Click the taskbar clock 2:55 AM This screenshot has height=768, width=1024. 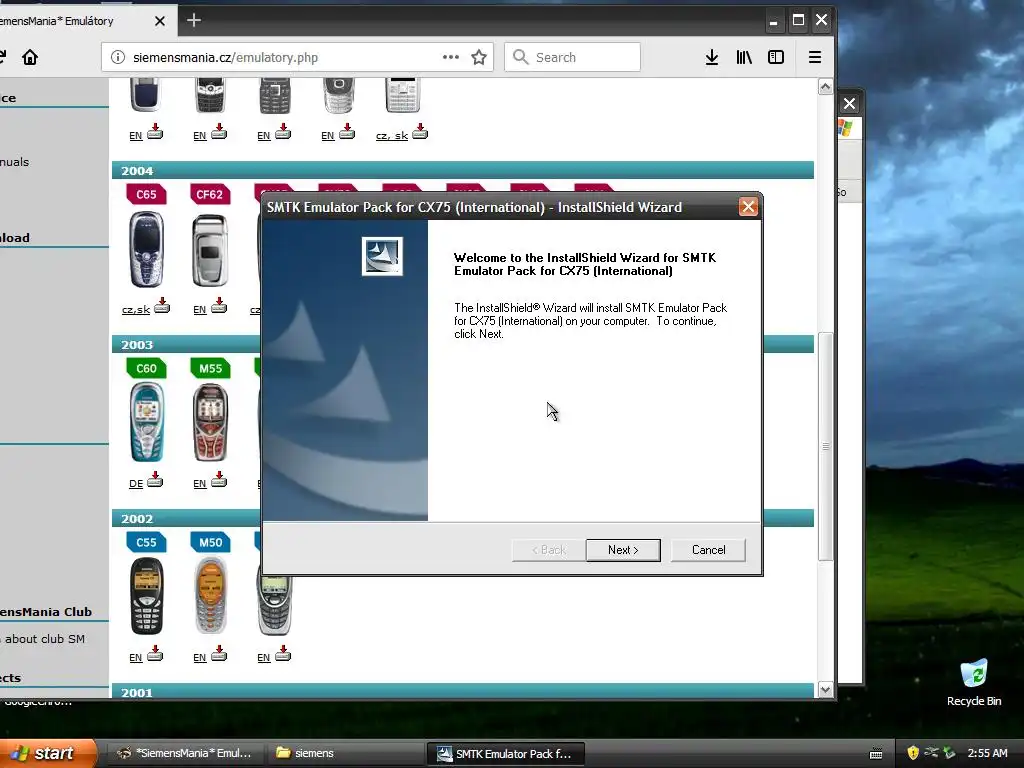(987, 753)
